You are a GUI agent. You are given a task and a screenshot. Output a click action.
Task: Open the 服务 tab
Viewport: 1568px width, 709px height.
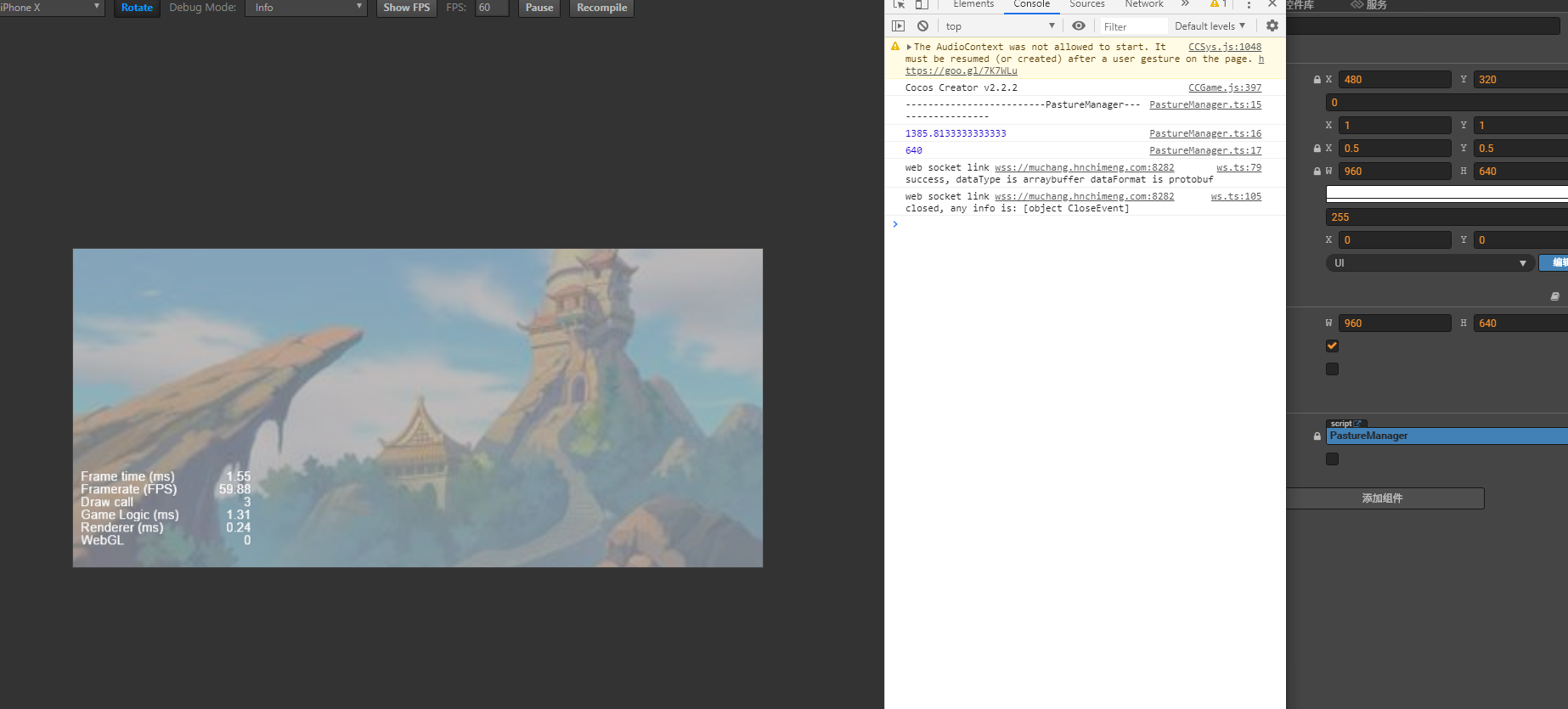(x=1369, y=5)
